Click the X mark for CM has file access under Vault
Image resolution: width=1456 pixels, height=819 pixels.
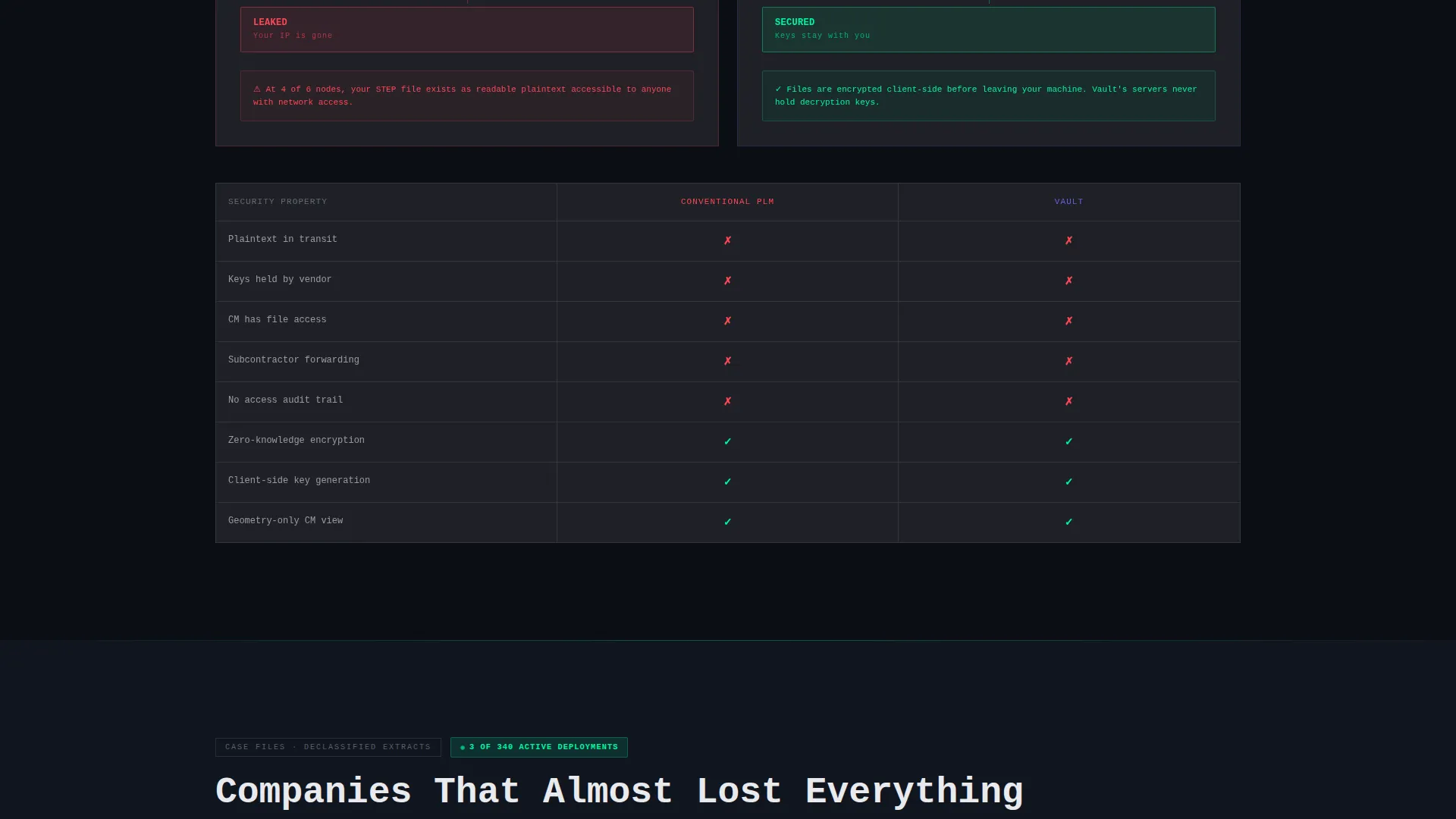[1068, 321]
